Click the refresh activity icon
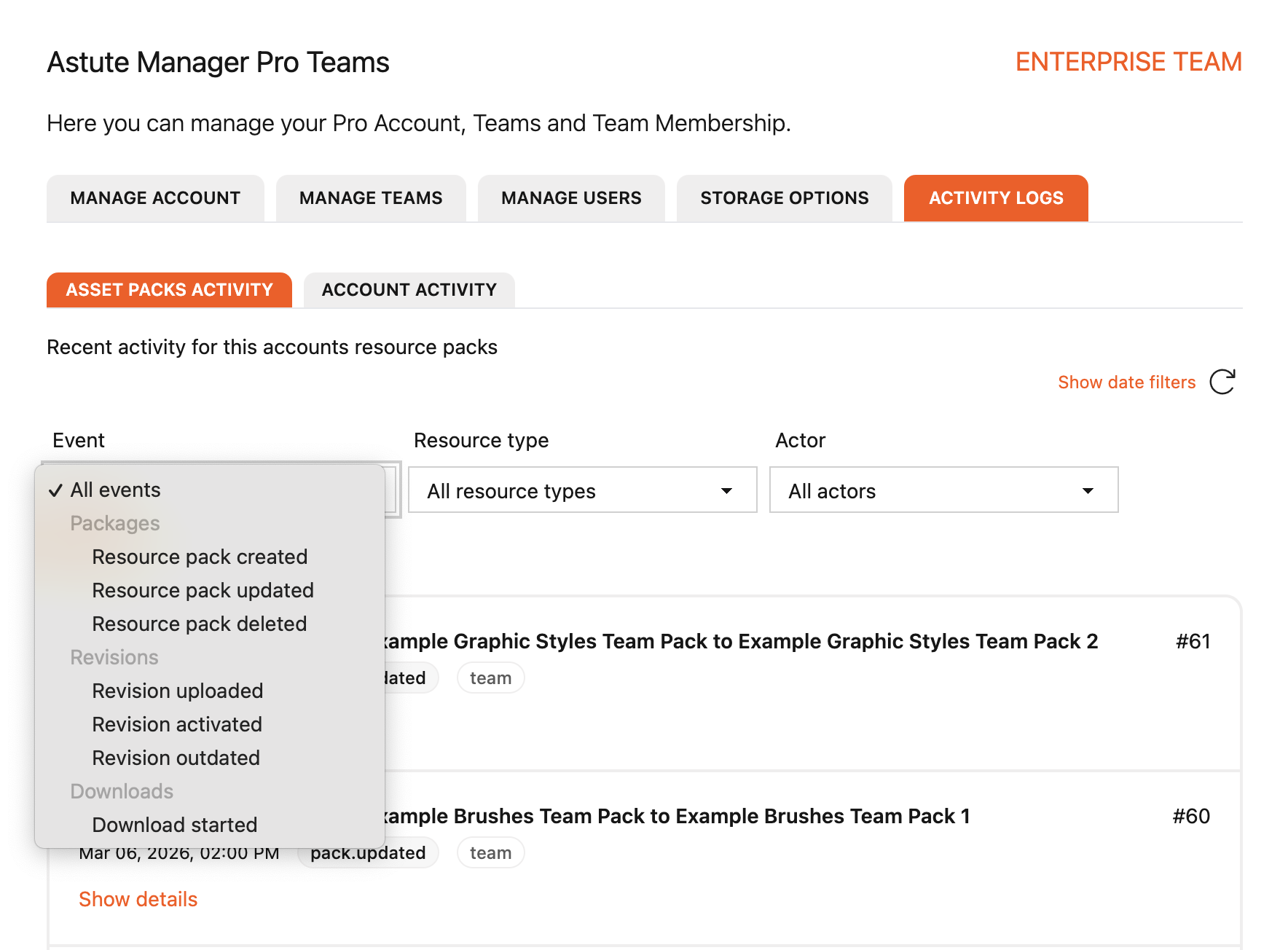 [1222, 382]
